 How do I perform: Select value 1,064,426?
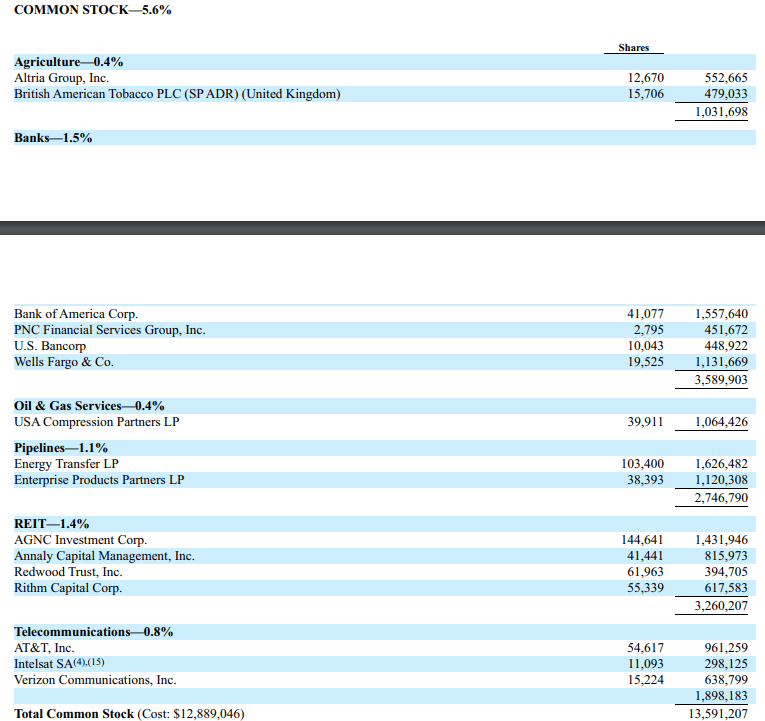pos(721,422)
